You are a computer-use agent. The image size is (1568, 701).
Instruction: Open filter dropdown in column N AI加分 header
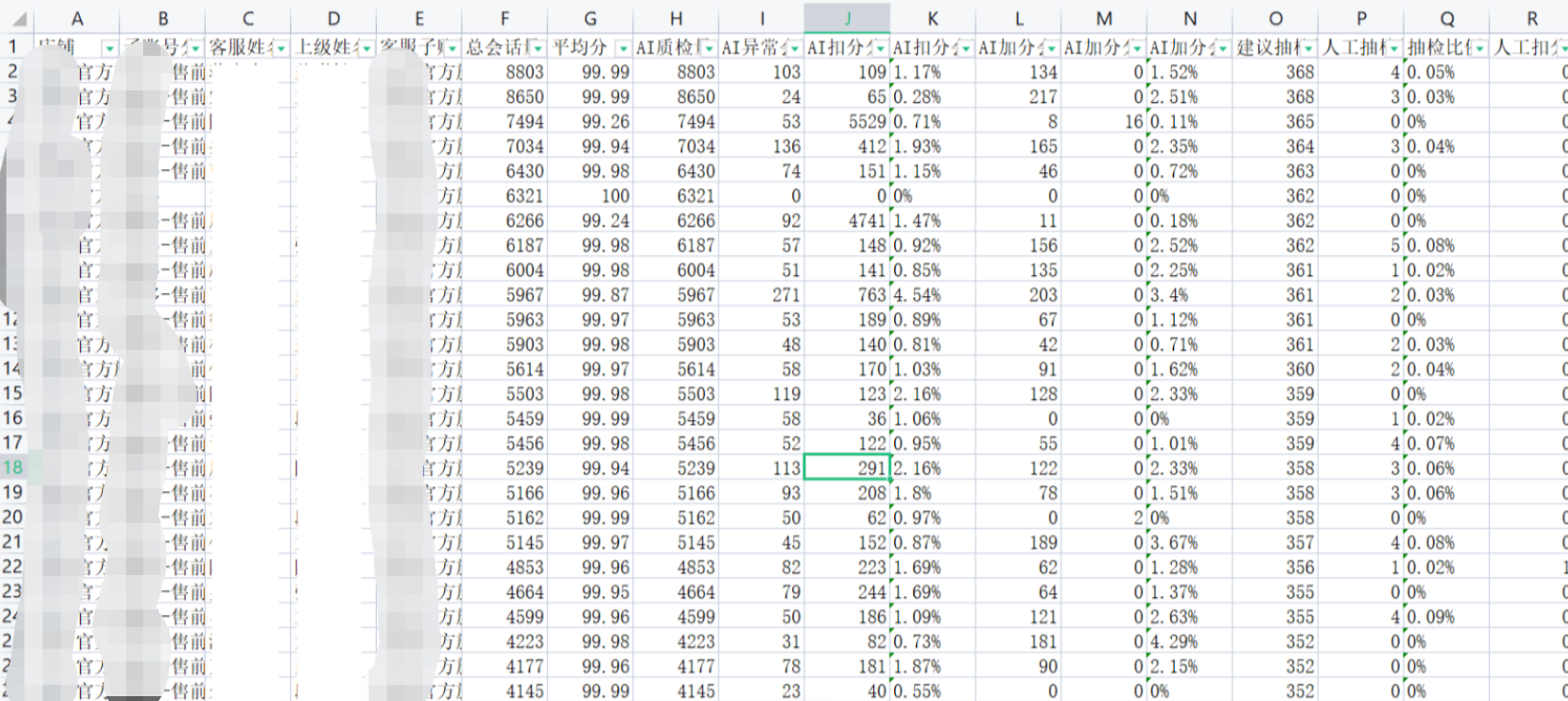point(1222,48)
